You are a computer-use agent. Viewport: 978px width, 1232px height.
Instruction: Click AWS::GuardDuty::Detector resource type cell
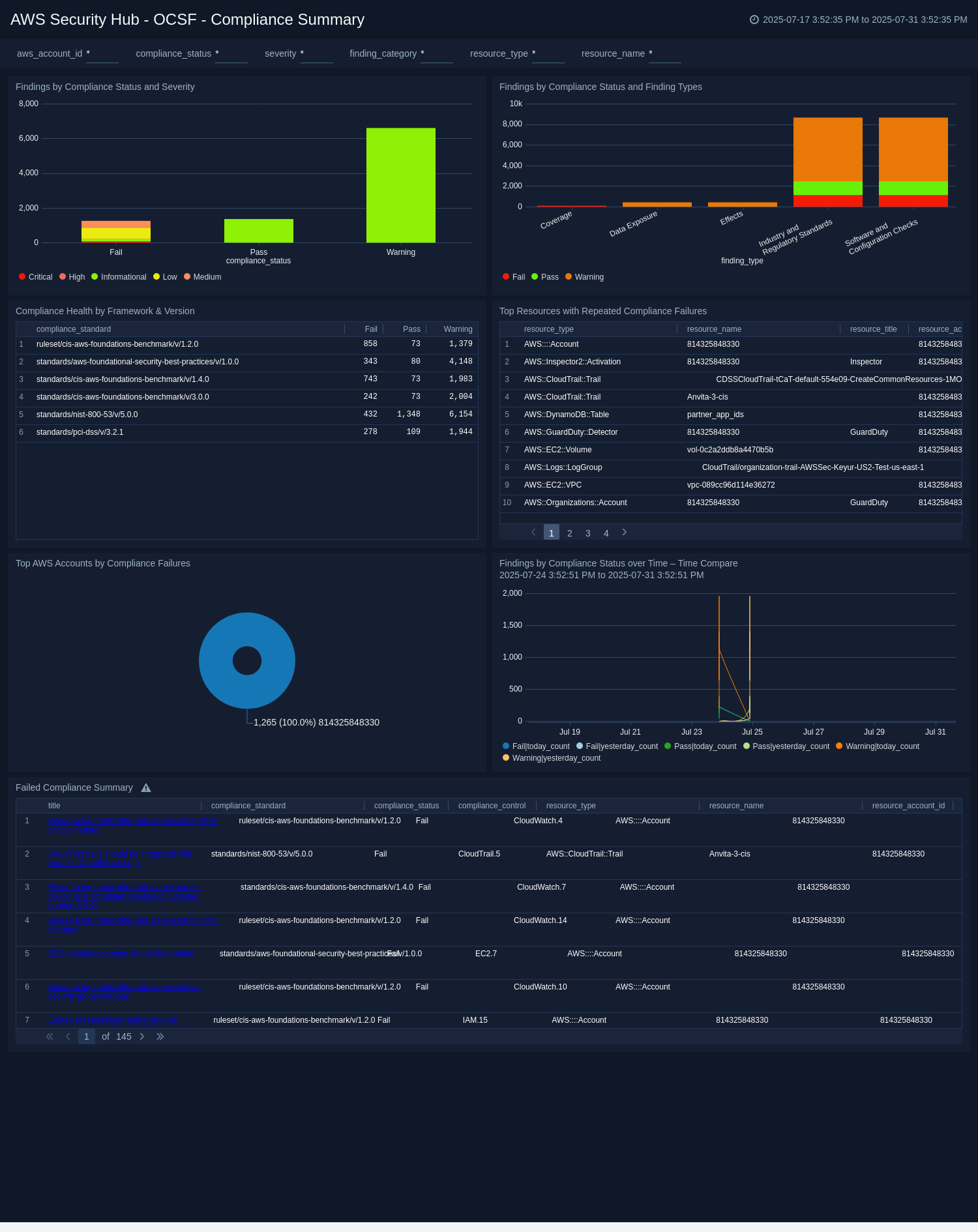[x=571, y=432]
